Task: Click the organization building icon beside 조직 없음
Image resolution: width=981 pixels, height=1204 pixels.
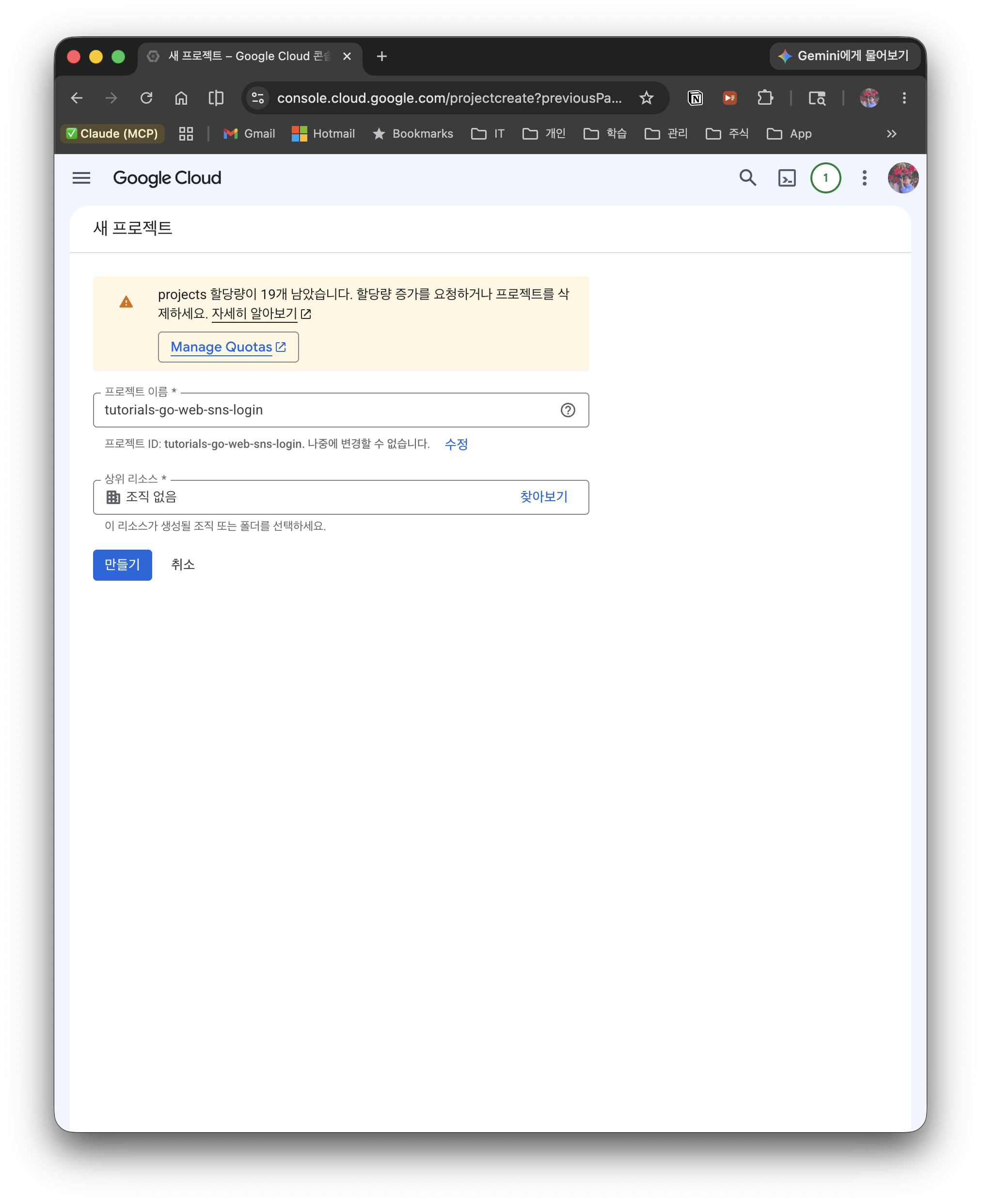Action: coord(113,497)
